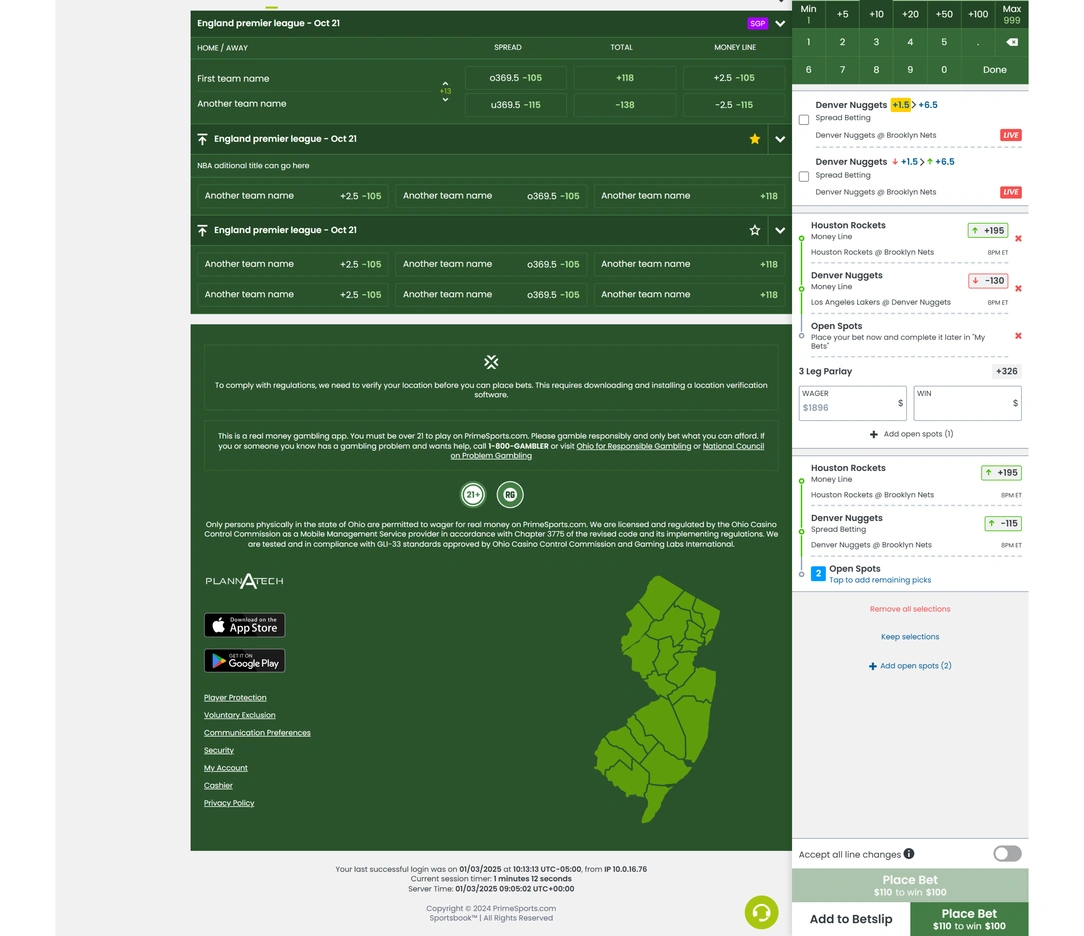Select the o369.5 -105 spread odds

tap(516, 78)
